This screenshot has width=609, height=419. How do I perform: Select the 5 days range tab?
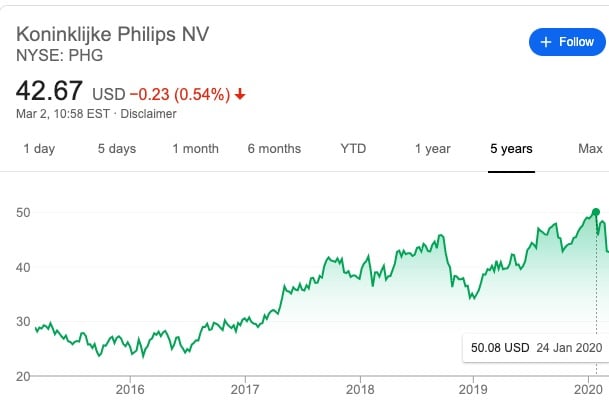click(116, 149)
